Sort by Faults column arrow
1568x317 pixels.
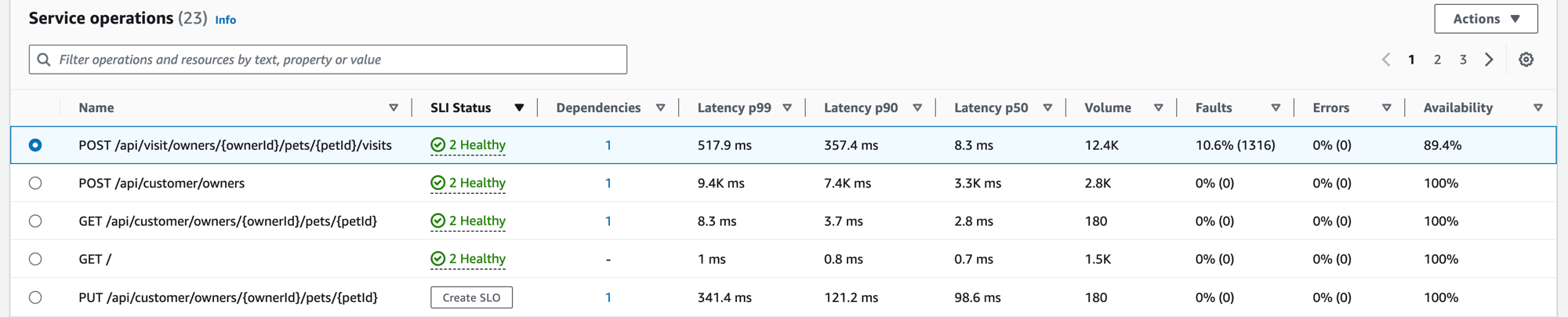[1276, 108]
